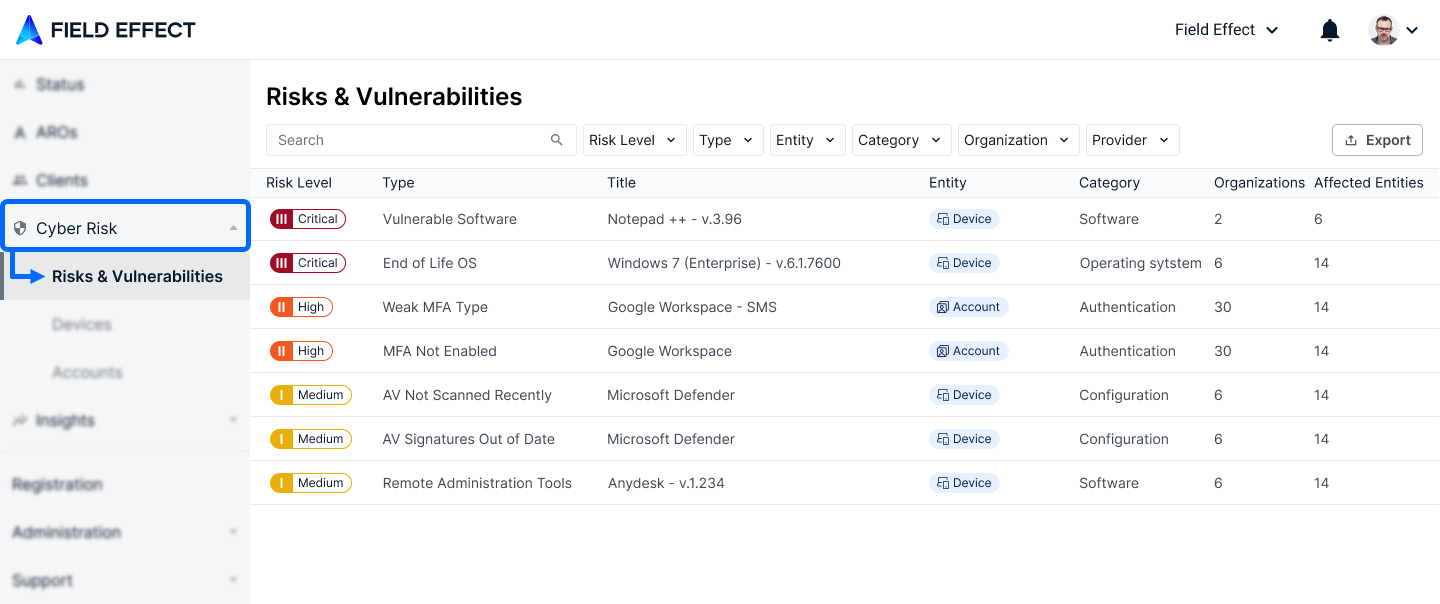This screenshot has width=1440, height=604.
Task: Click the Critical badge for Notepad ++ row
Action: 308,219
